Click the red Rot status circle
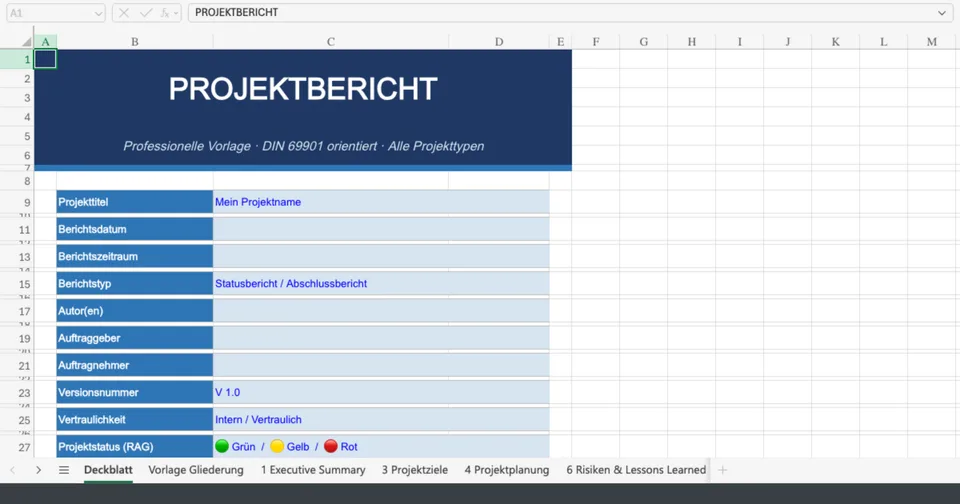Image resolution: width=960 pixels, height=504 pixels. click(x=331, y=446)
